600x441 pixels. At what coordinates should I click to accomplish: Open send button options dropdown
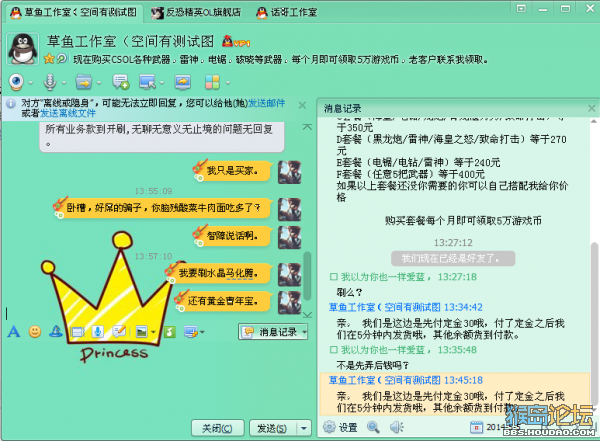pyautogui.click(x=304, y=428)
